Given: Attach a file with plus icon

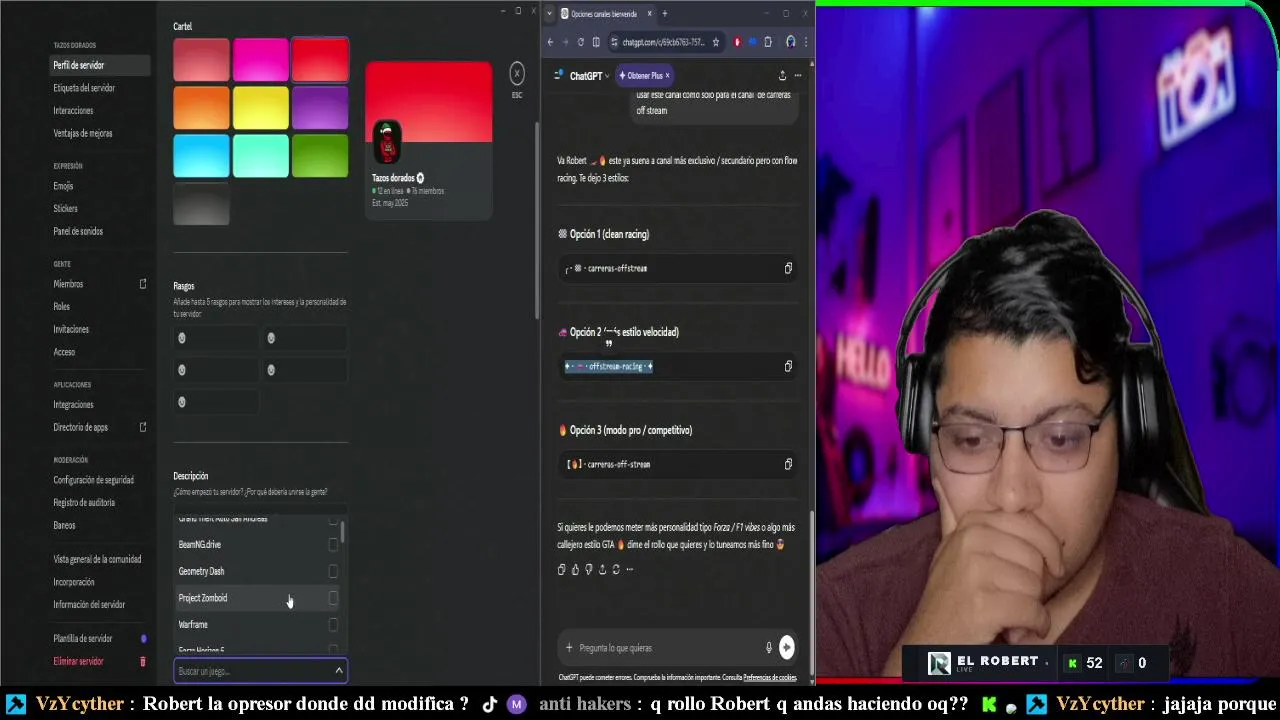Looking at the screenshot, I should pos(569,648).
